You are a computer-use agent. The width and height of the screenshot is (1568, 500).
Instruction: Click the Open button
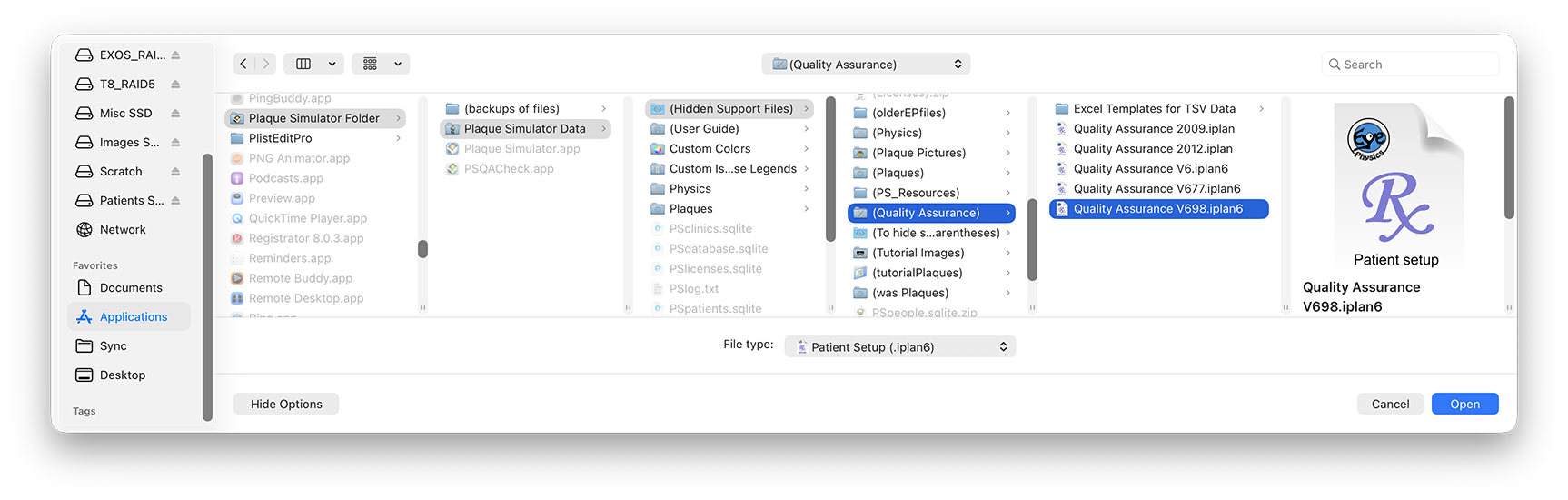[1464, 404]
